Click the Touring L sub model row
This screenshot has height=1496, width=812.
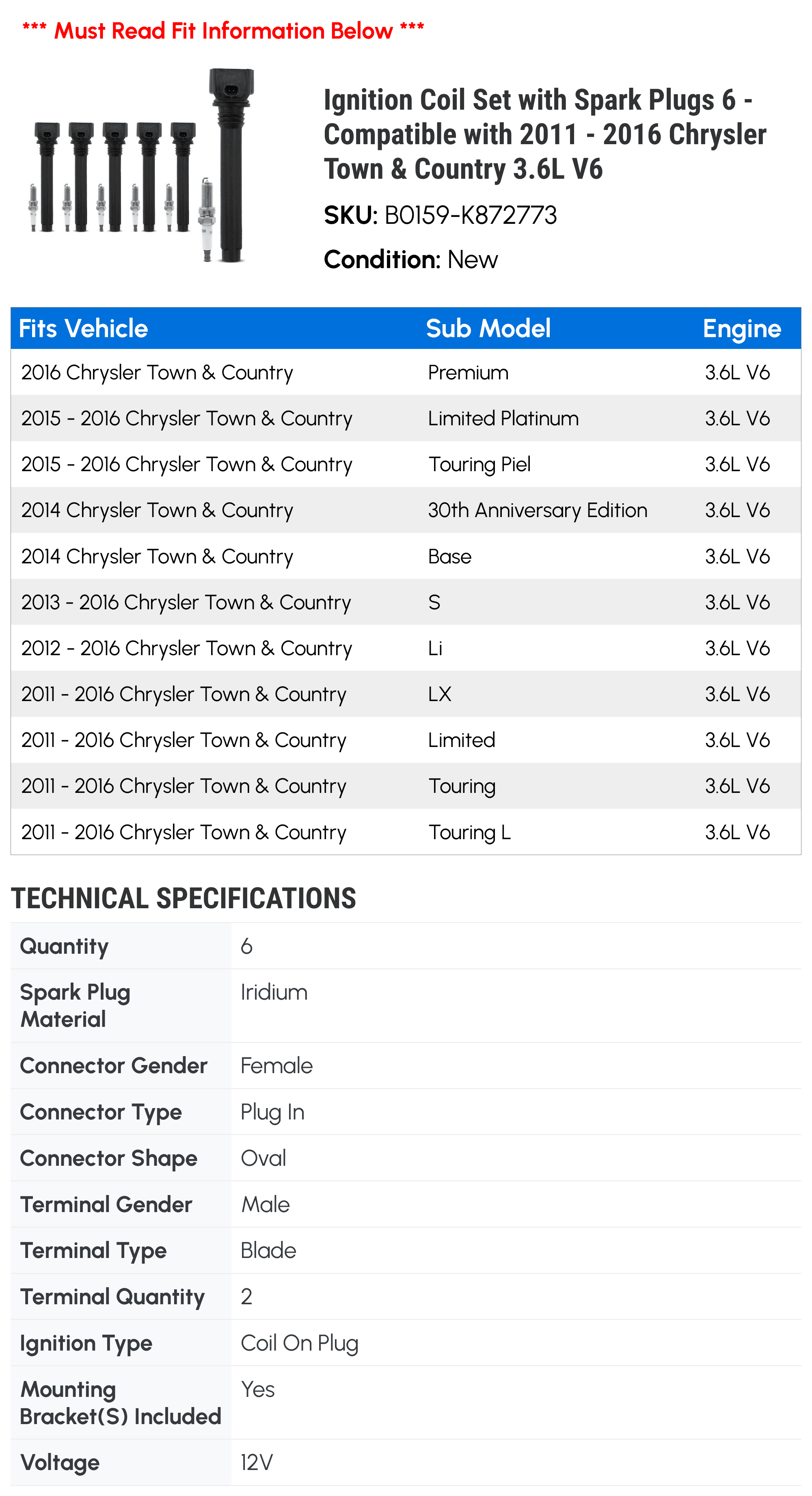(x=406, y=831)
